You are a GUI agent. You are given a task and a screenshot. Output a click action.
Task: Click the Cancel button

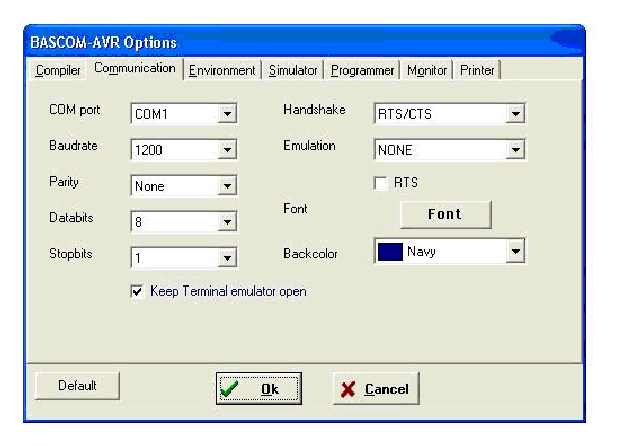click(376, 388)
